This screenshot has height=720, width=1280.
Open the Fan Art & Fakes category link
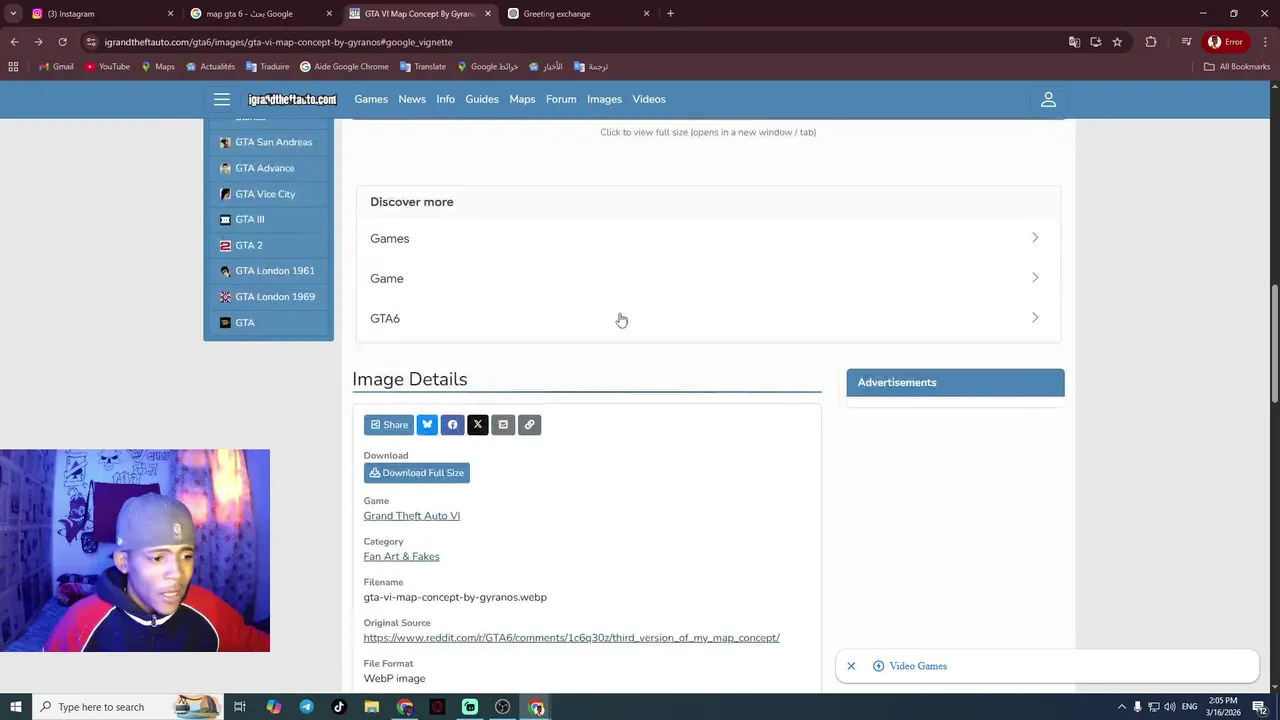click(x=401, y=556)
